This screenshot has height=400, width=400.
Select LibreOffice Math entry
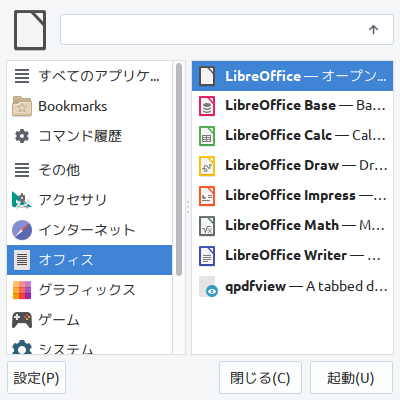coord(292,226)
